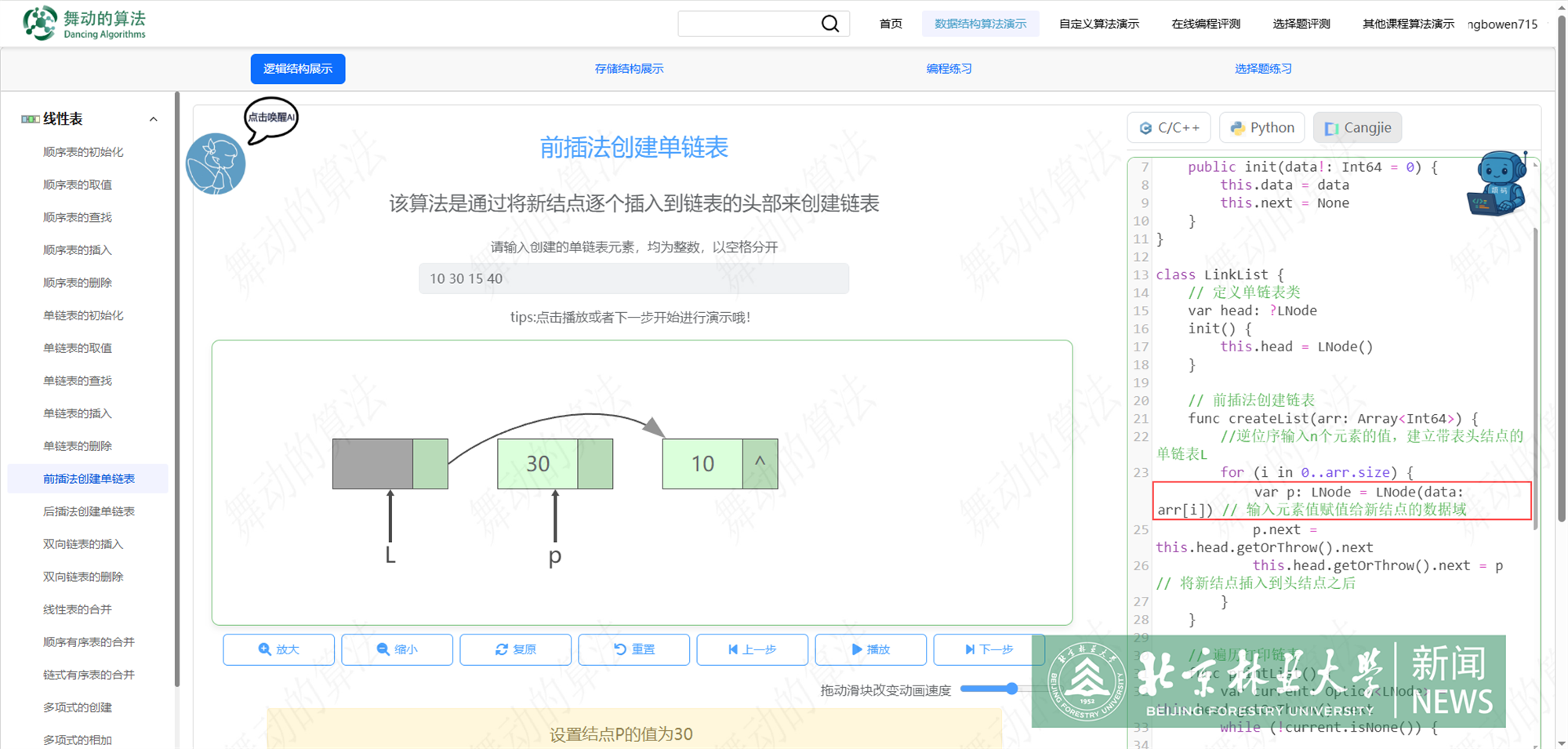Wake the AI fairy avatar

tap(216, 164)
